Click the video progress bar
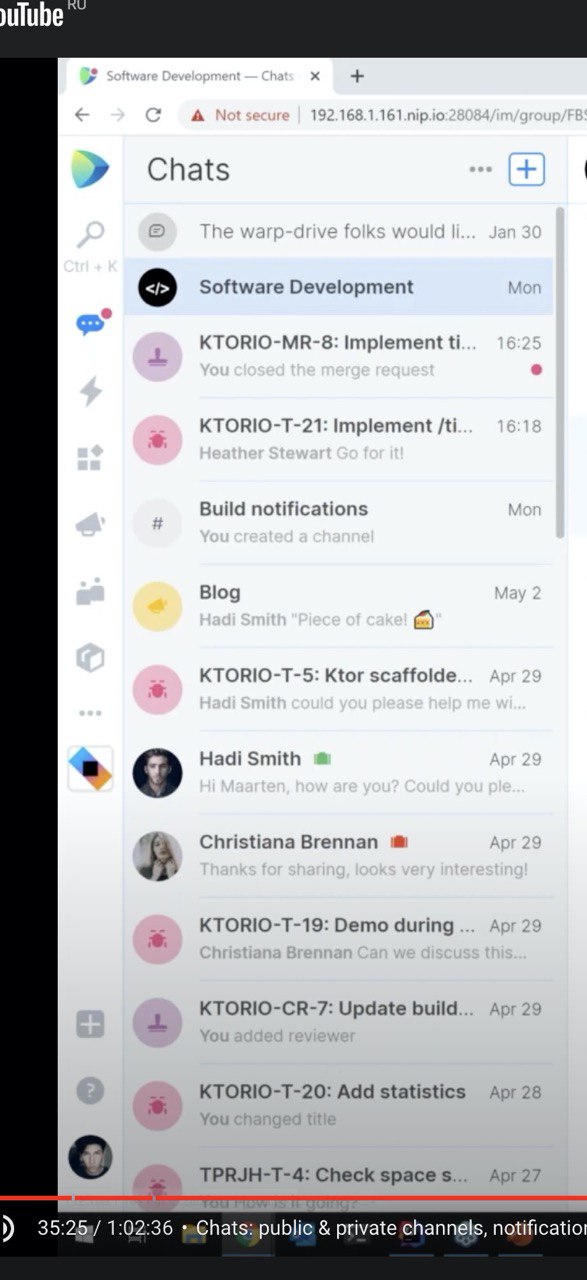 pyautogui.click(x=293, y=1197)
